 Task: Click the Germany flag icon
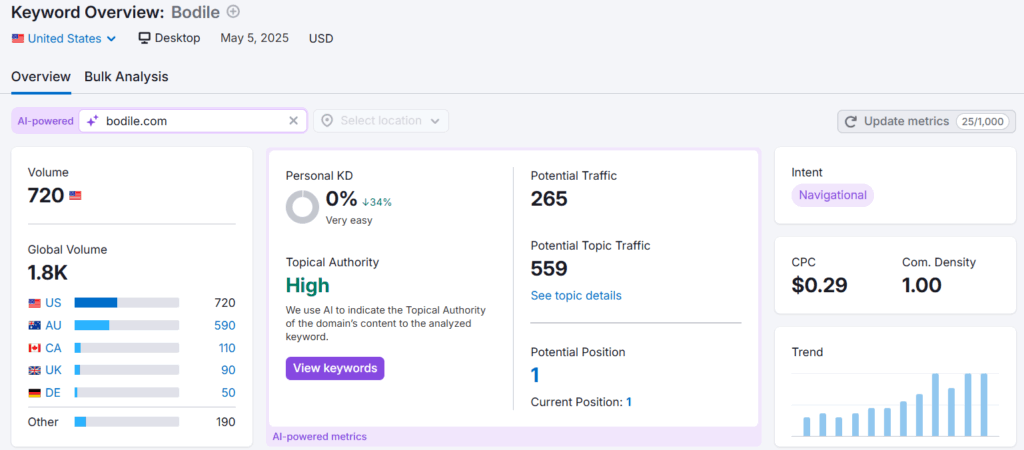pos(35,393)
